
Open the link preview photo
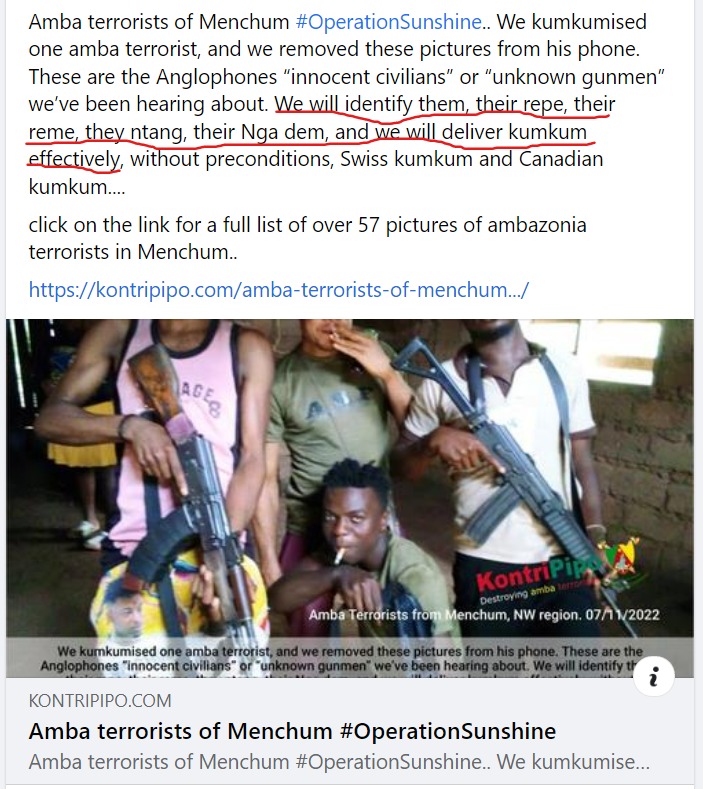point(350,498)
